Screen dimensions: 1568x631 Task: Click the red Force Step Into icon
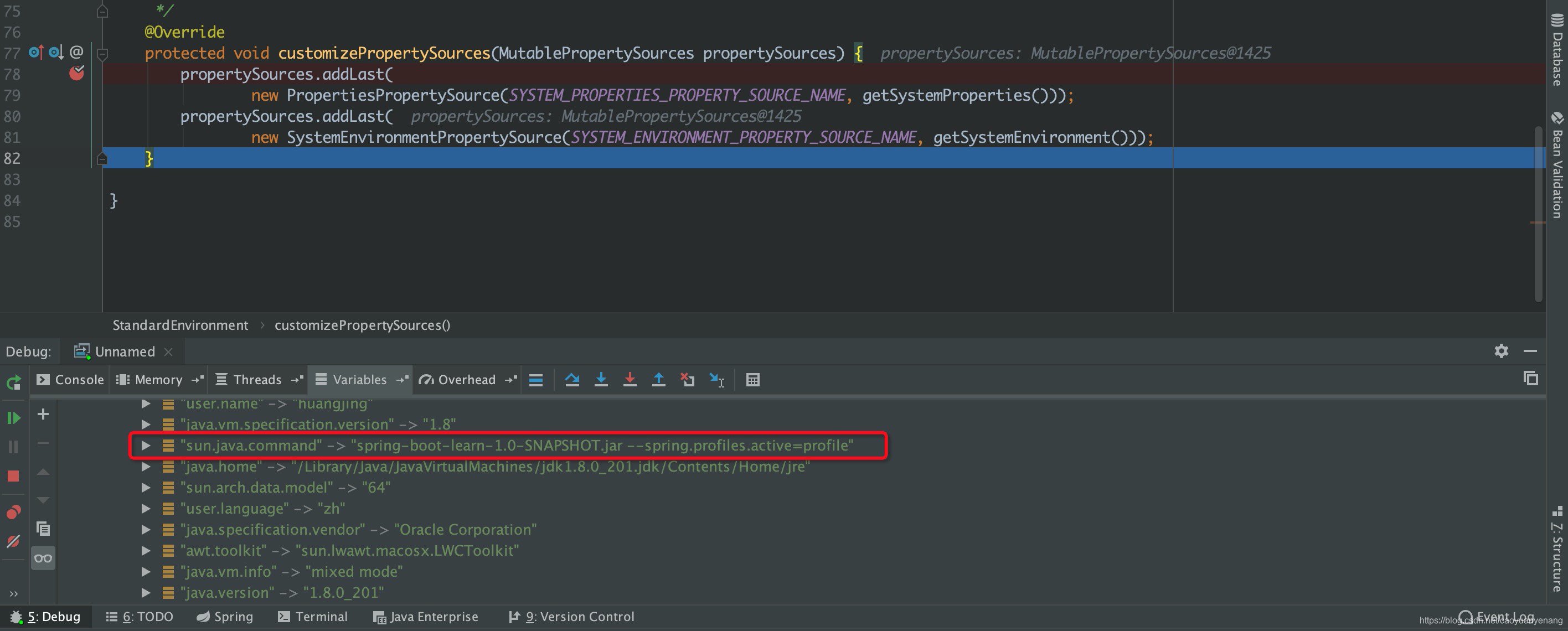click(630, 380)
